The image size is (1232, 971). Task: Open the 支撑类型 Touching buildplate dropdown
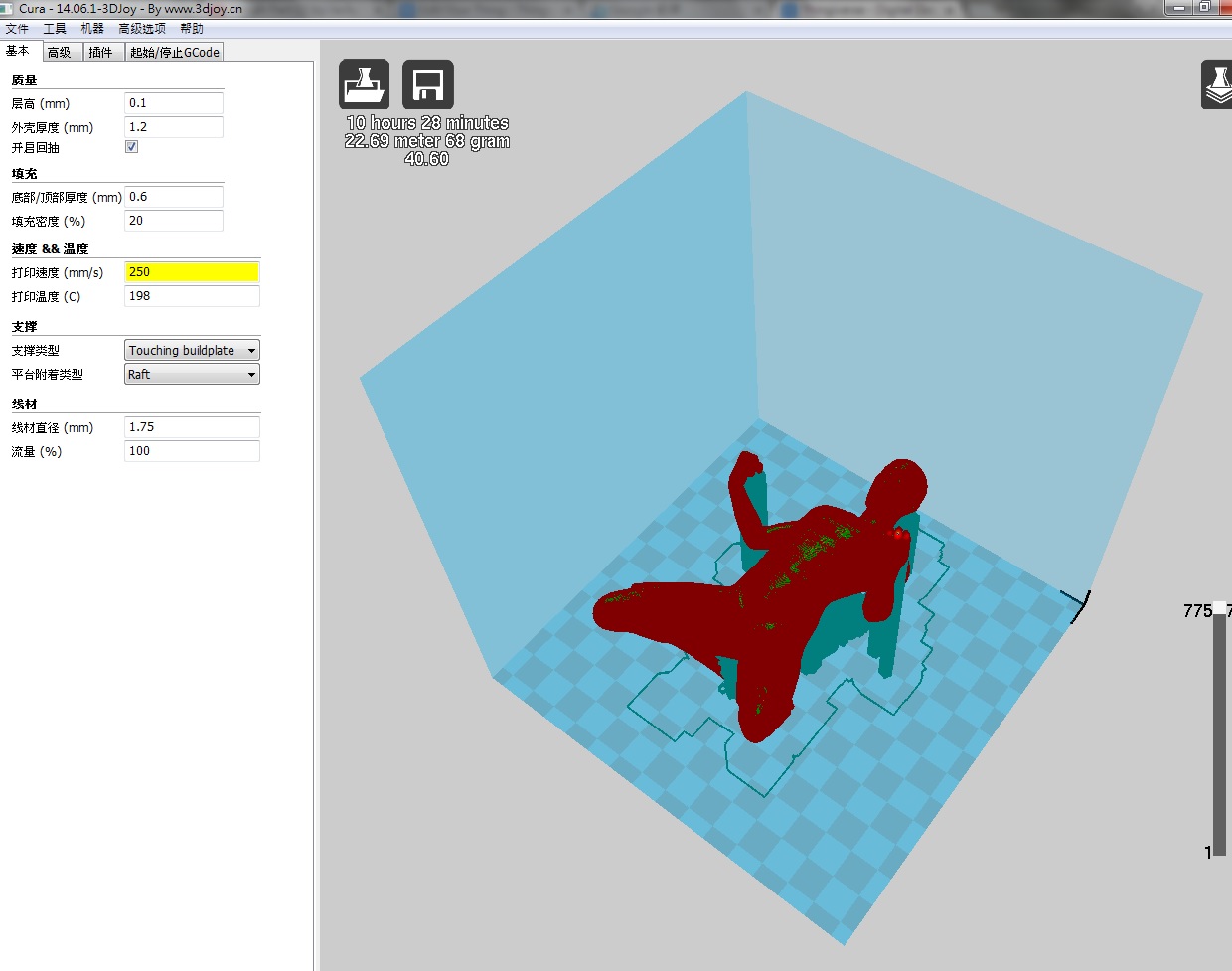(192, 350)
